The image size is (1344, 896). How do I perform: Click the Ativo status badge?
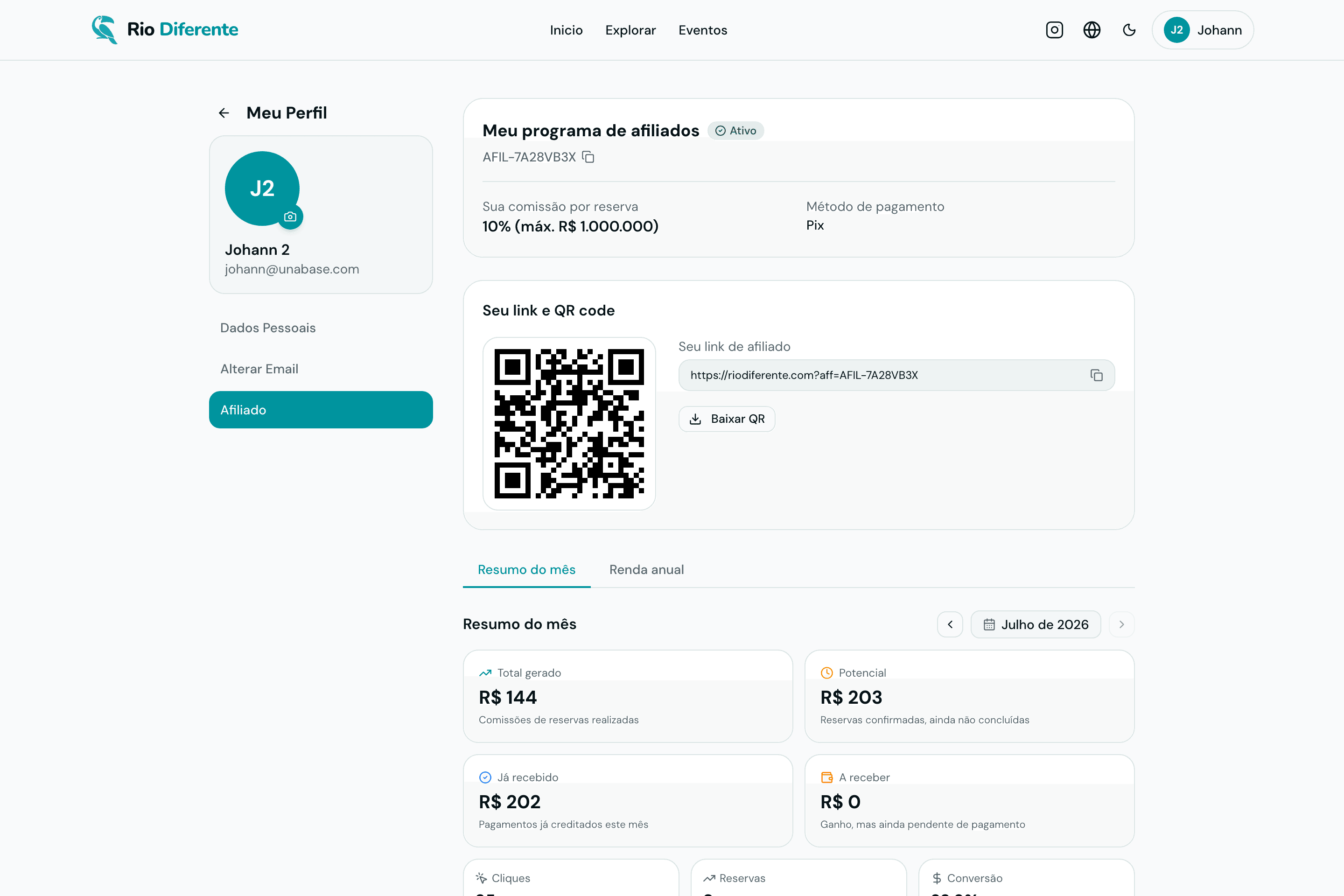coord(735,131)
